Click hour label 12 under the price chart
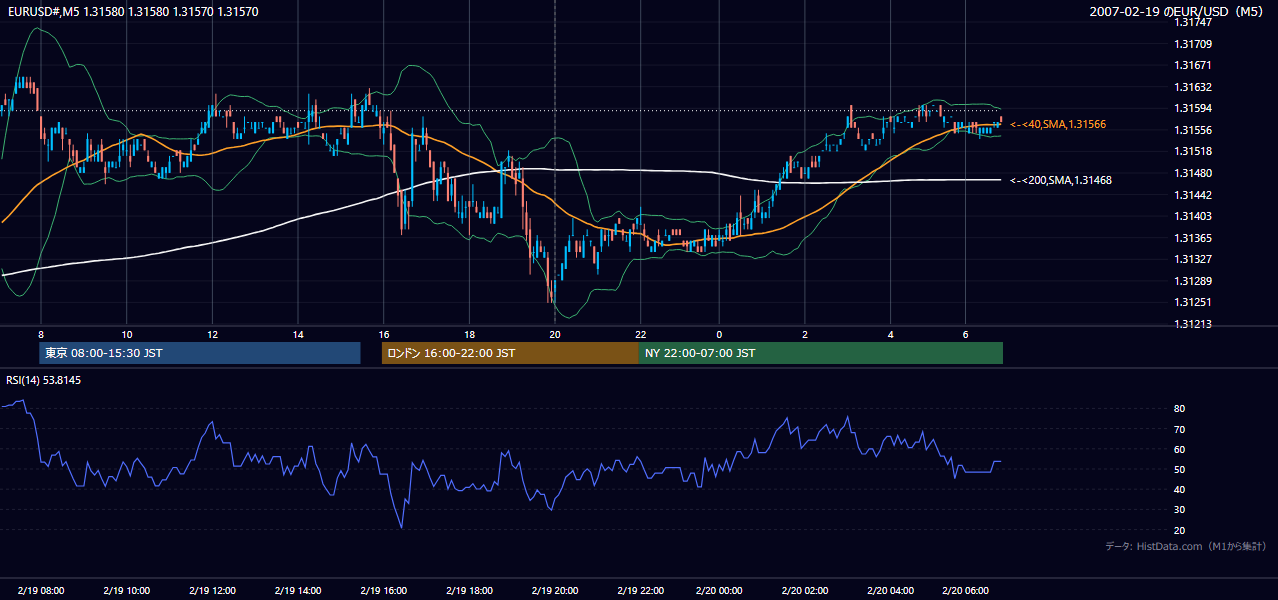Image resolution: width=1278 pixels, height=600 pixels. (x=212, y=333)
